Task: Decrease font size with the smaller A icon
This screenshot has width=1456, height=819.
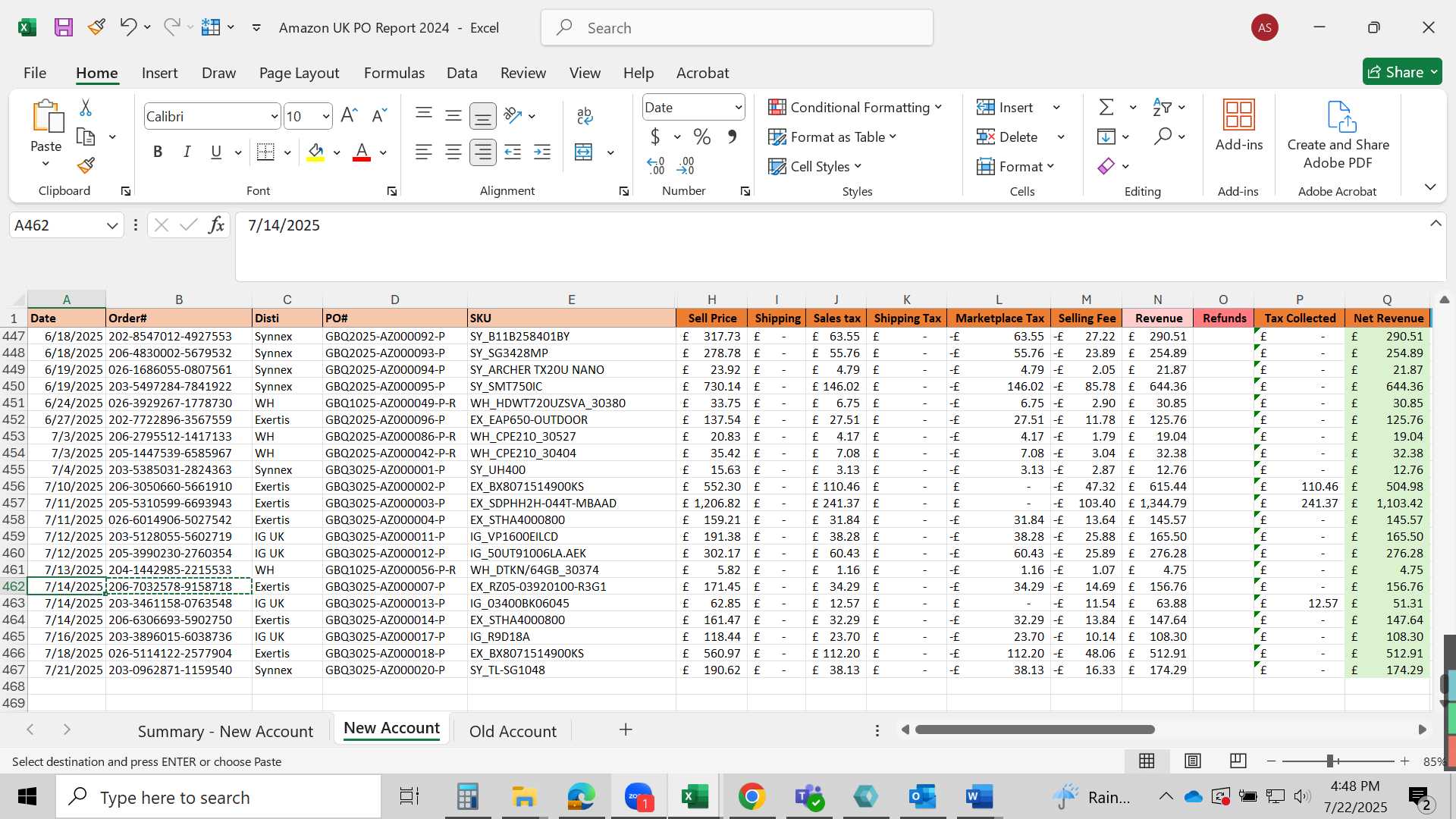Action: [379, 115]
